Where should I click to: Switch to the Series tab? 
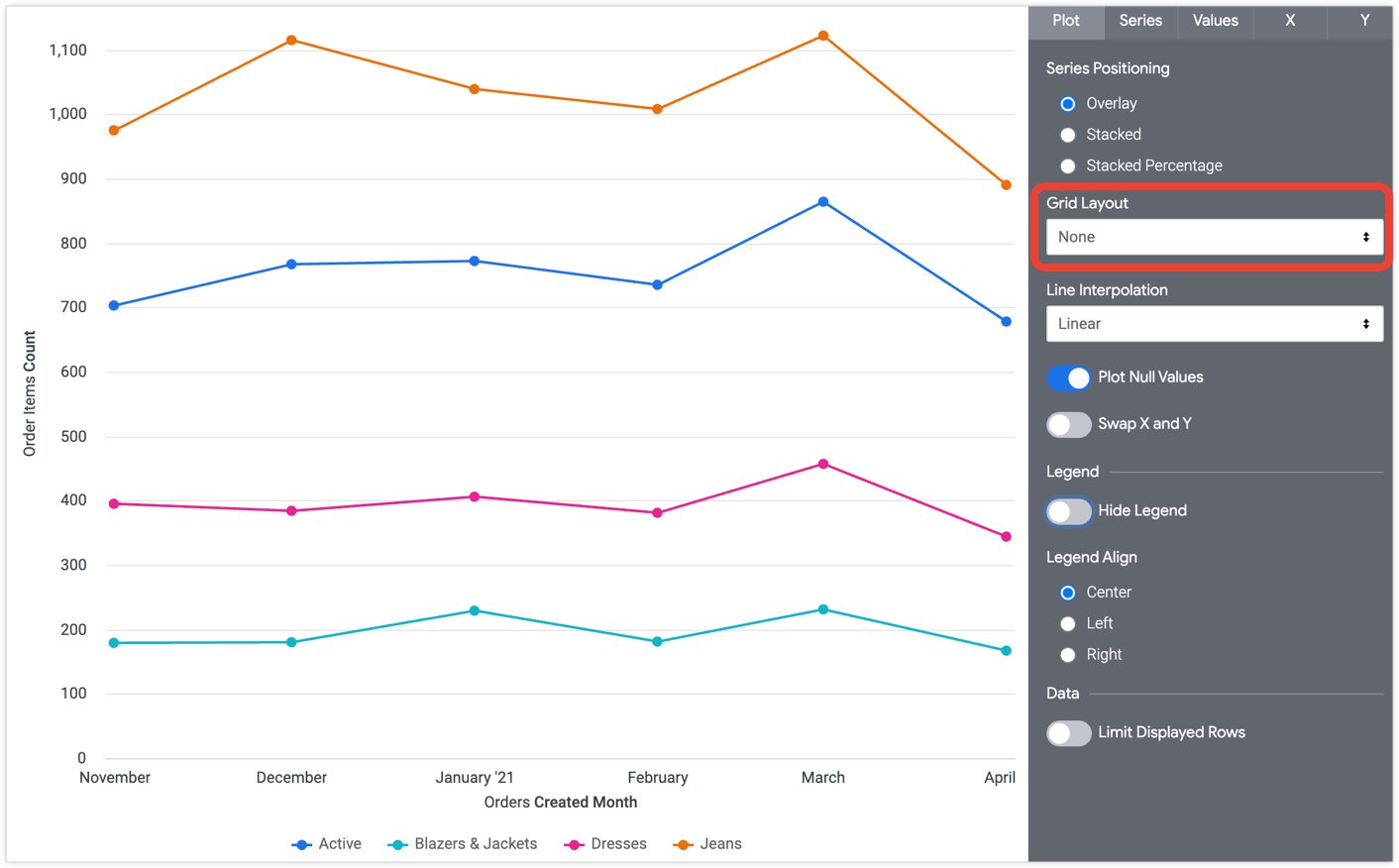(x=1140, y=21)
